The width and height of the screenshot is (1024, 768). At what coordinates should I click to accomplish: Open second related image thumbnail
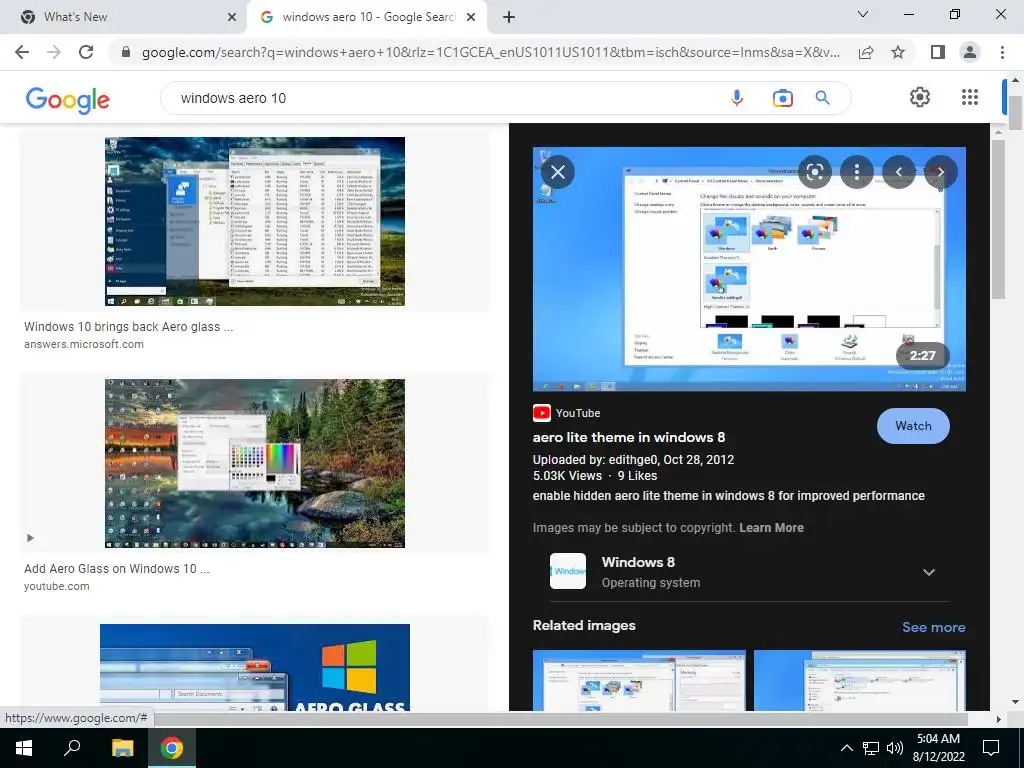859,680
